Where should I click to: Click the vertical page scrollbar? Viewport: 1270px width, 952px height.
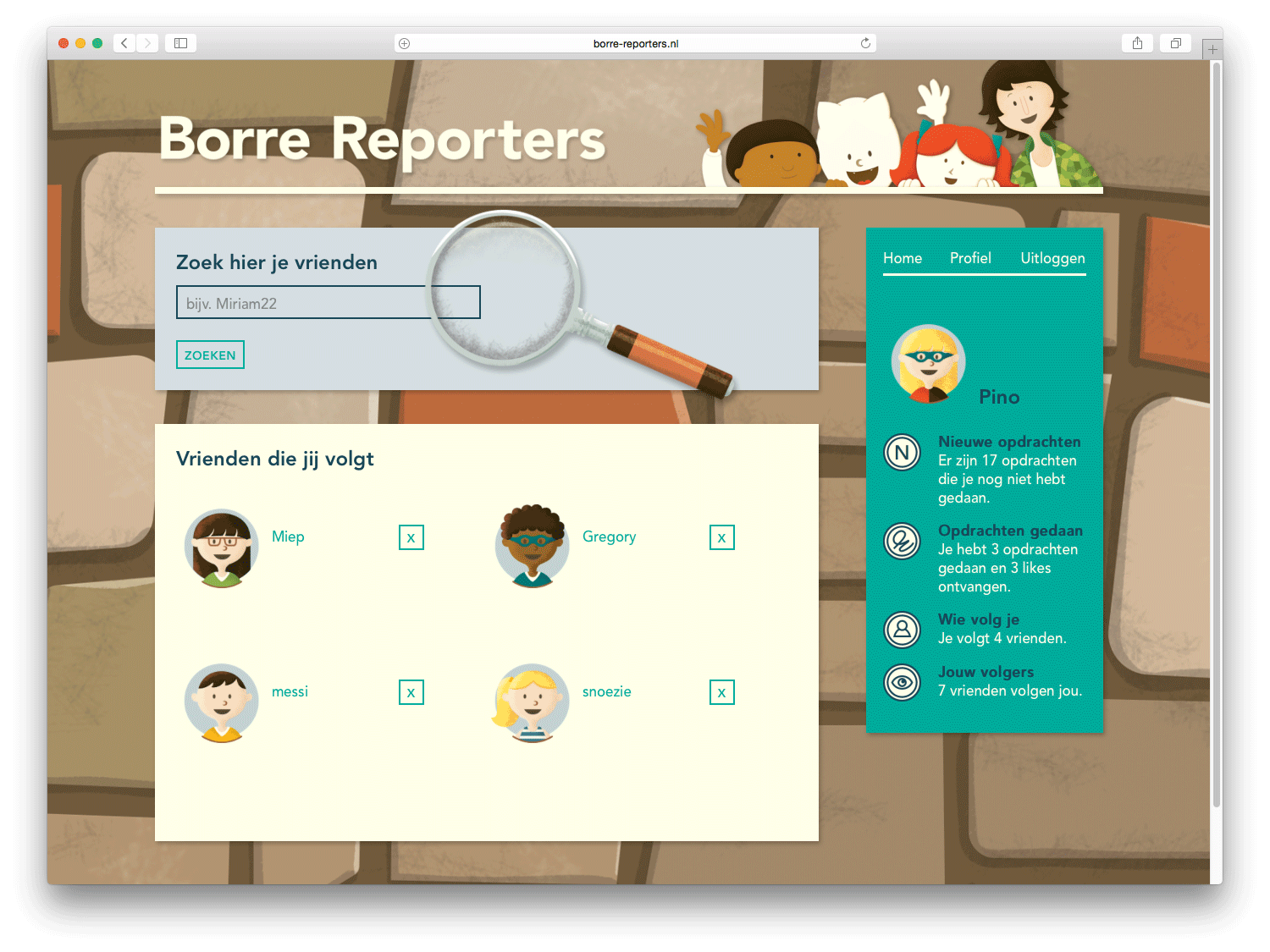pyautogui.click(x=1217, y=434)
